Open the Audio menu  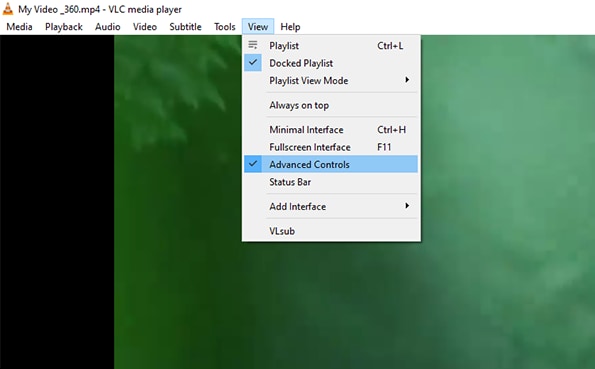tap(108, 27)
